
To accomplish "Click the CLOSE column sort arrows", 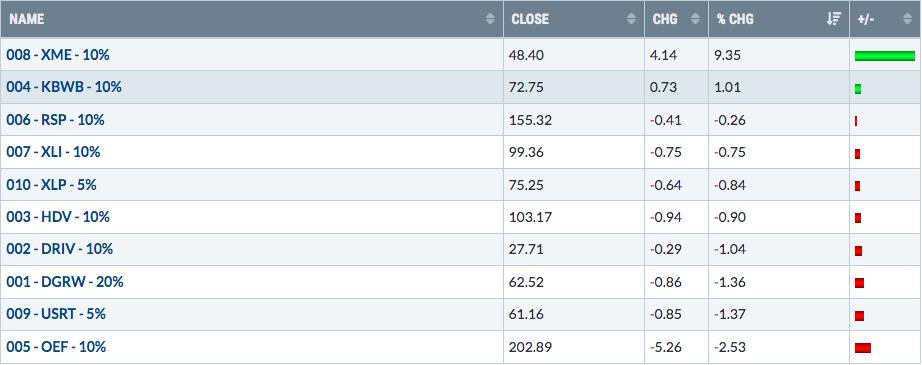I will coord(632,19).
